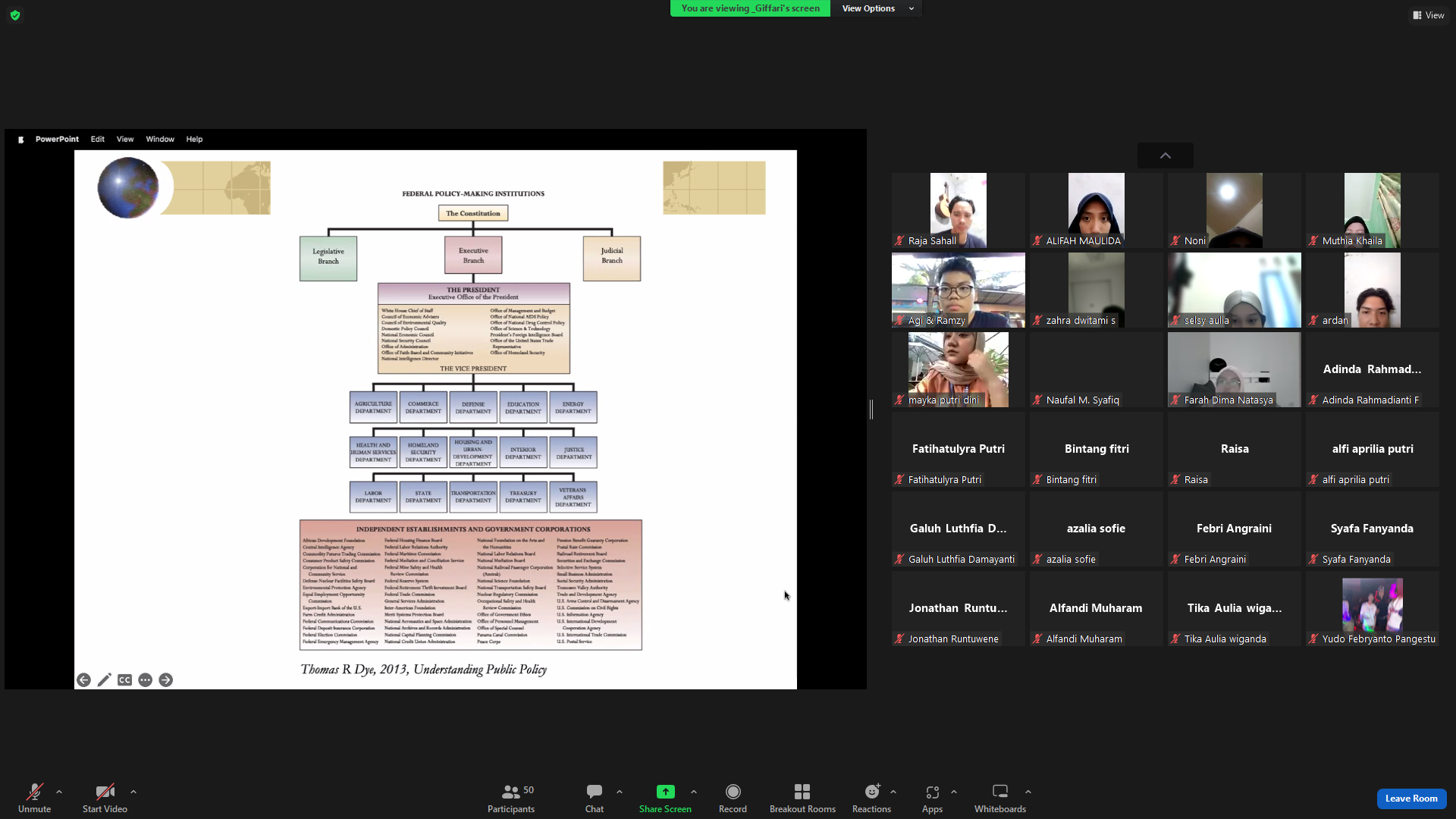The height and width of the screenshot is (819, 1456).
Task: Toggle slide closed captions CC icon
Action: coord(125,680)
